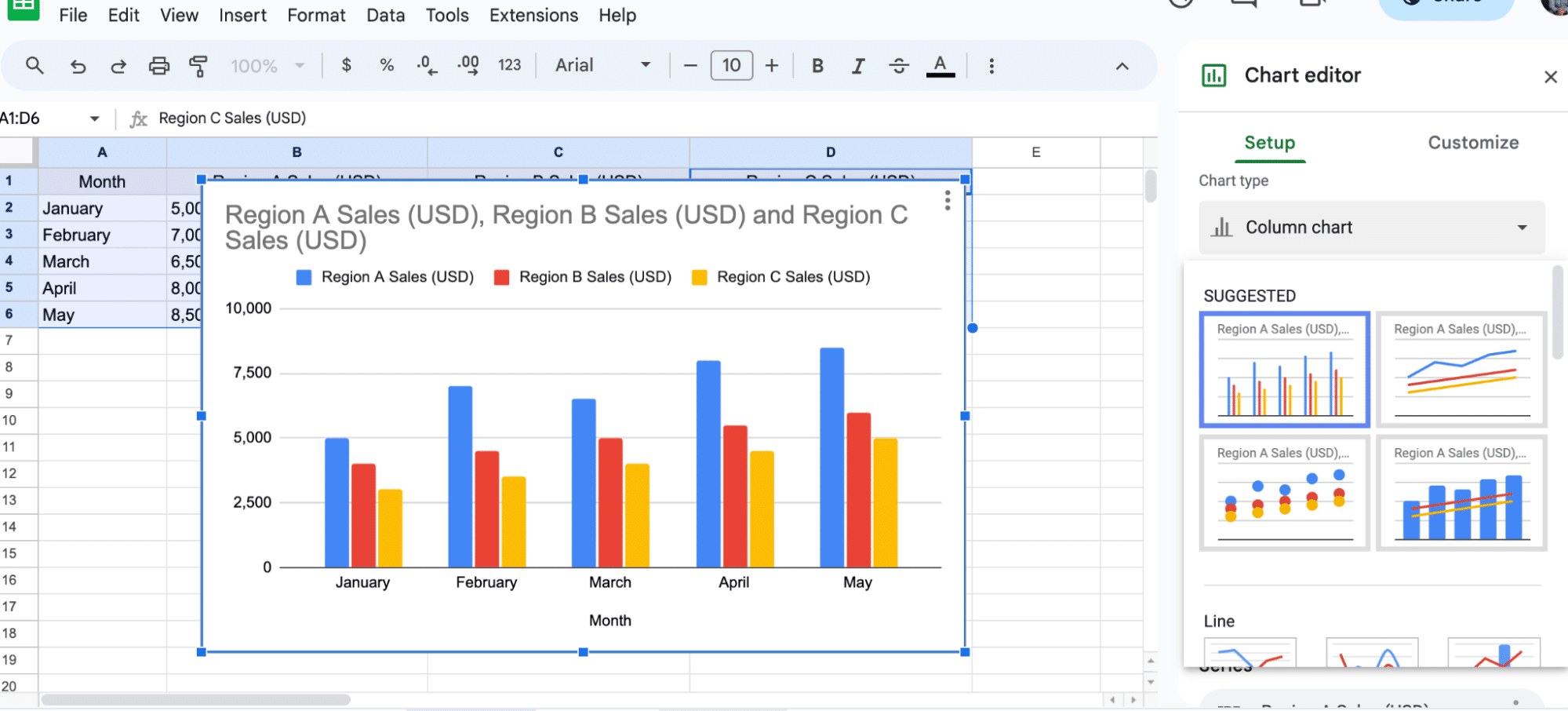Open the 123 more formats menu
Viewport: 1568px width, 711px height.
(510, 65)
